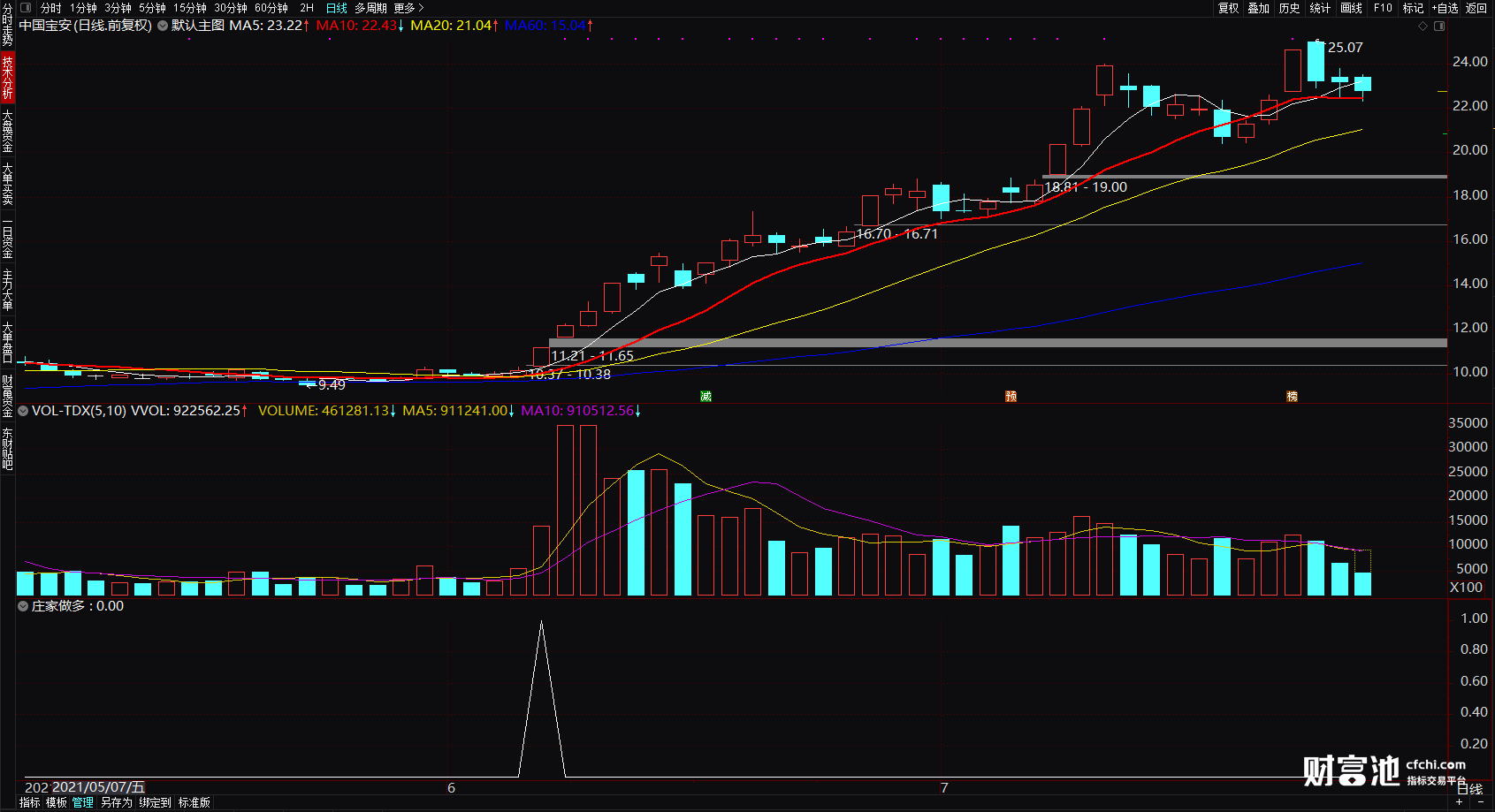Expand the 更多 periods menu
Viewport: 1495px width, 812px height.
pos(408,8)
